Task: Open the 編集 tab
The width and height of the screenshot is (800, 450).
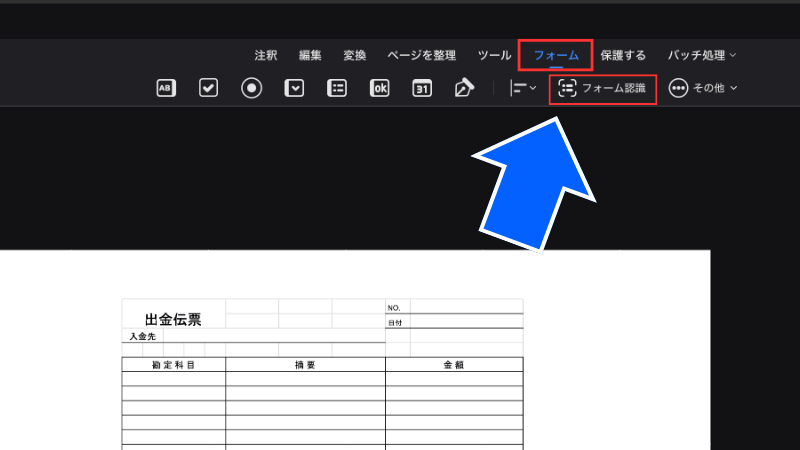Action: pyautogui.click(x=310, y=55)
